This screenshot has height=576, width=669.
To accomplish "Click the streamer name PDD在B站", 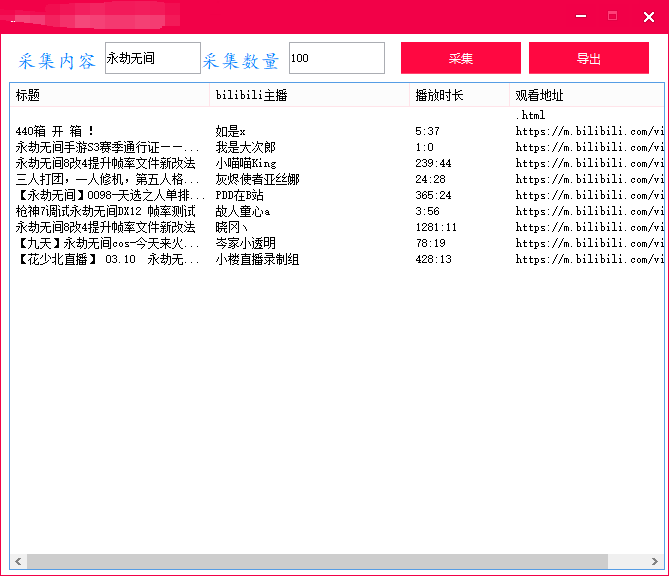I will coord(239,195).
